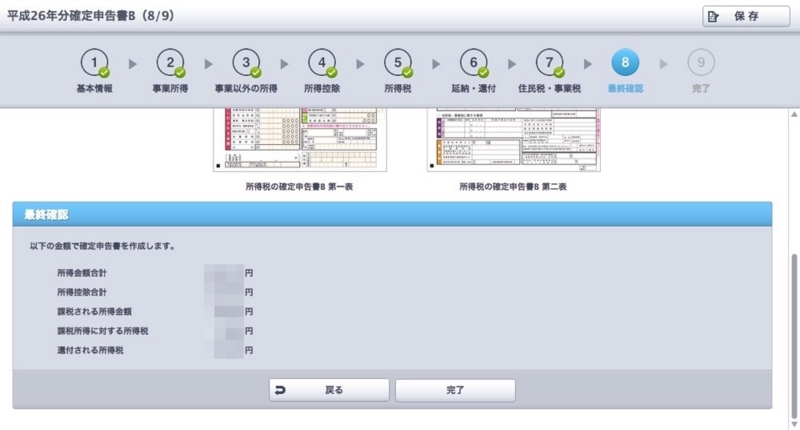This screenshot has height=430, width=800.
Task: Open 確定申告書B 第二表 thumbnail
Action: pyautogui.click(x=514, y=139)
